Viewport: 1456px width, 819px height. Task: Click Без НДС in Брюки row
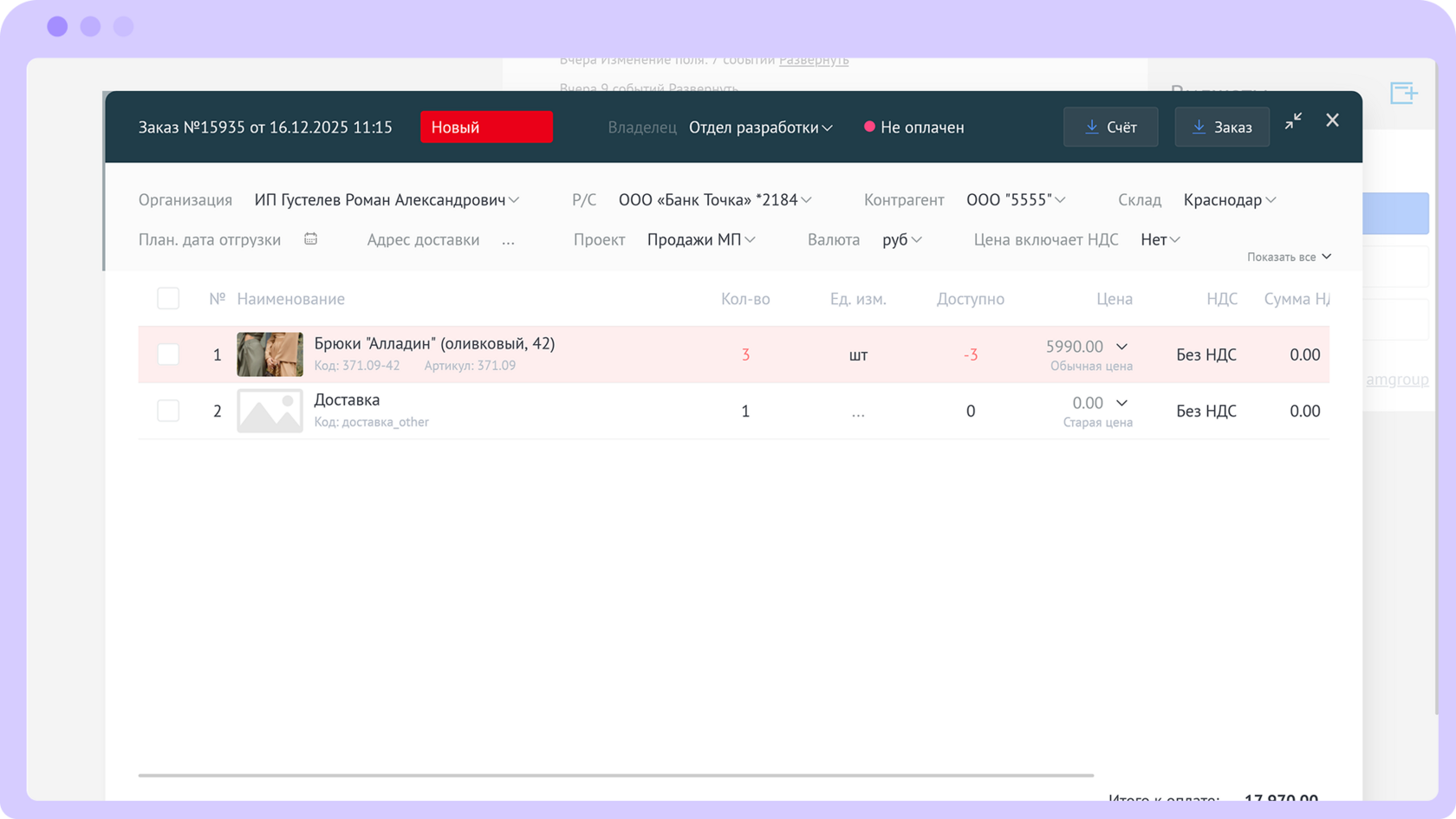[1206, 354]
